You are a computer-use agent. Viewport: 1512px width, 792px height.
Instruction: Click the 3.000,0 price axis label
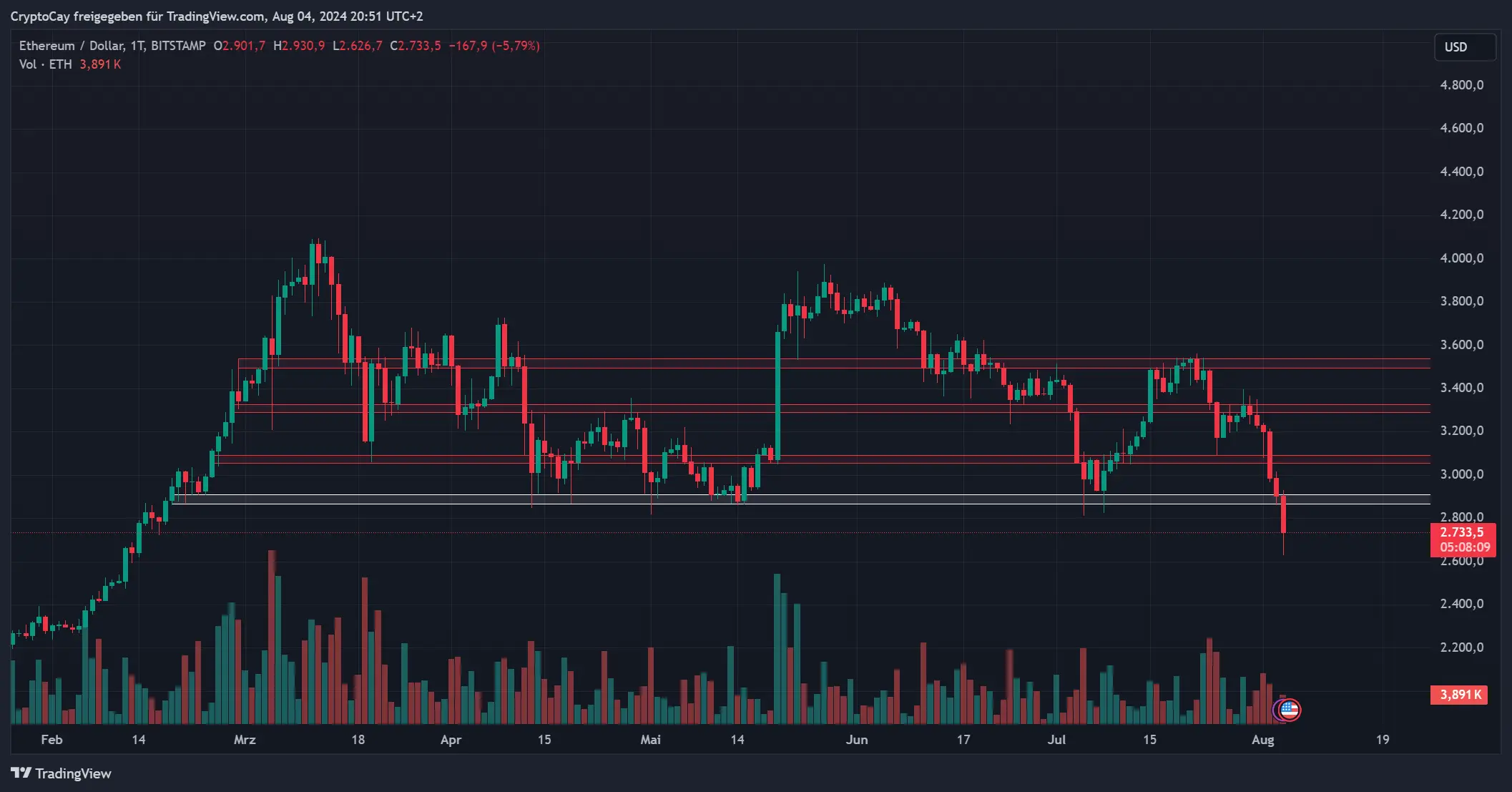pos(1461,474)
